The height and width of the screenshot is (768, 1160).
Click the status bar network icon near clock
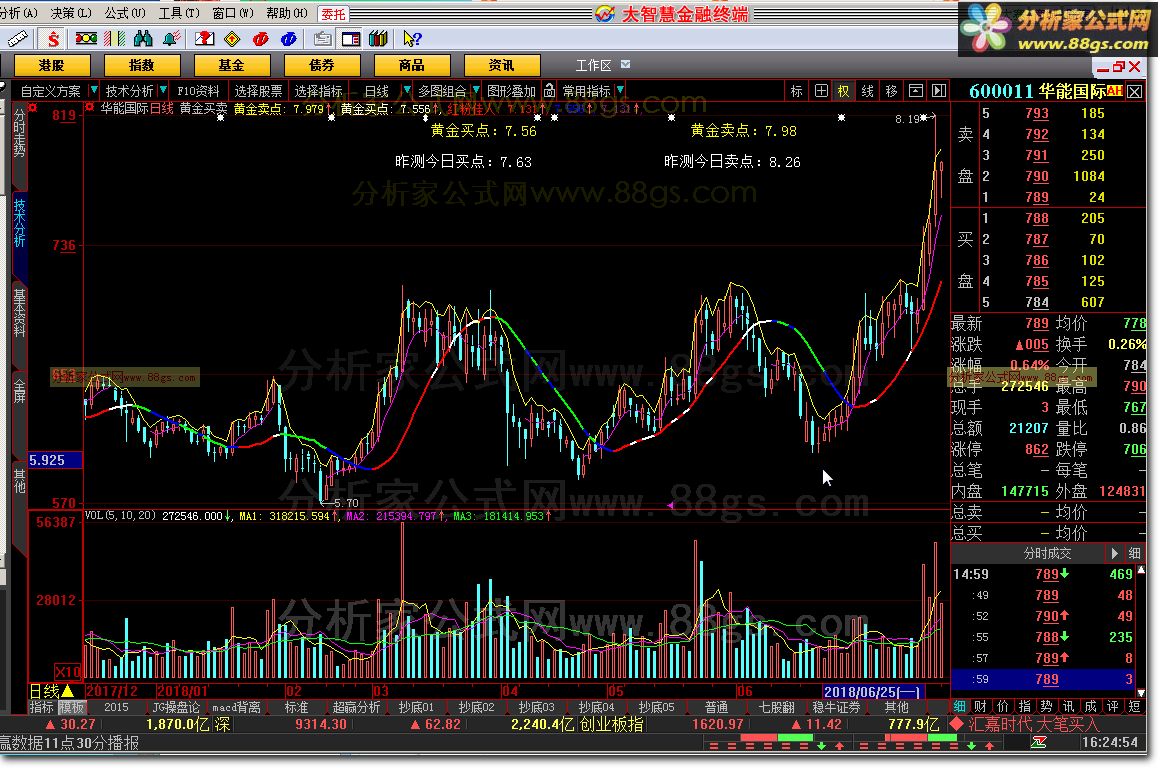point(1039,742)
